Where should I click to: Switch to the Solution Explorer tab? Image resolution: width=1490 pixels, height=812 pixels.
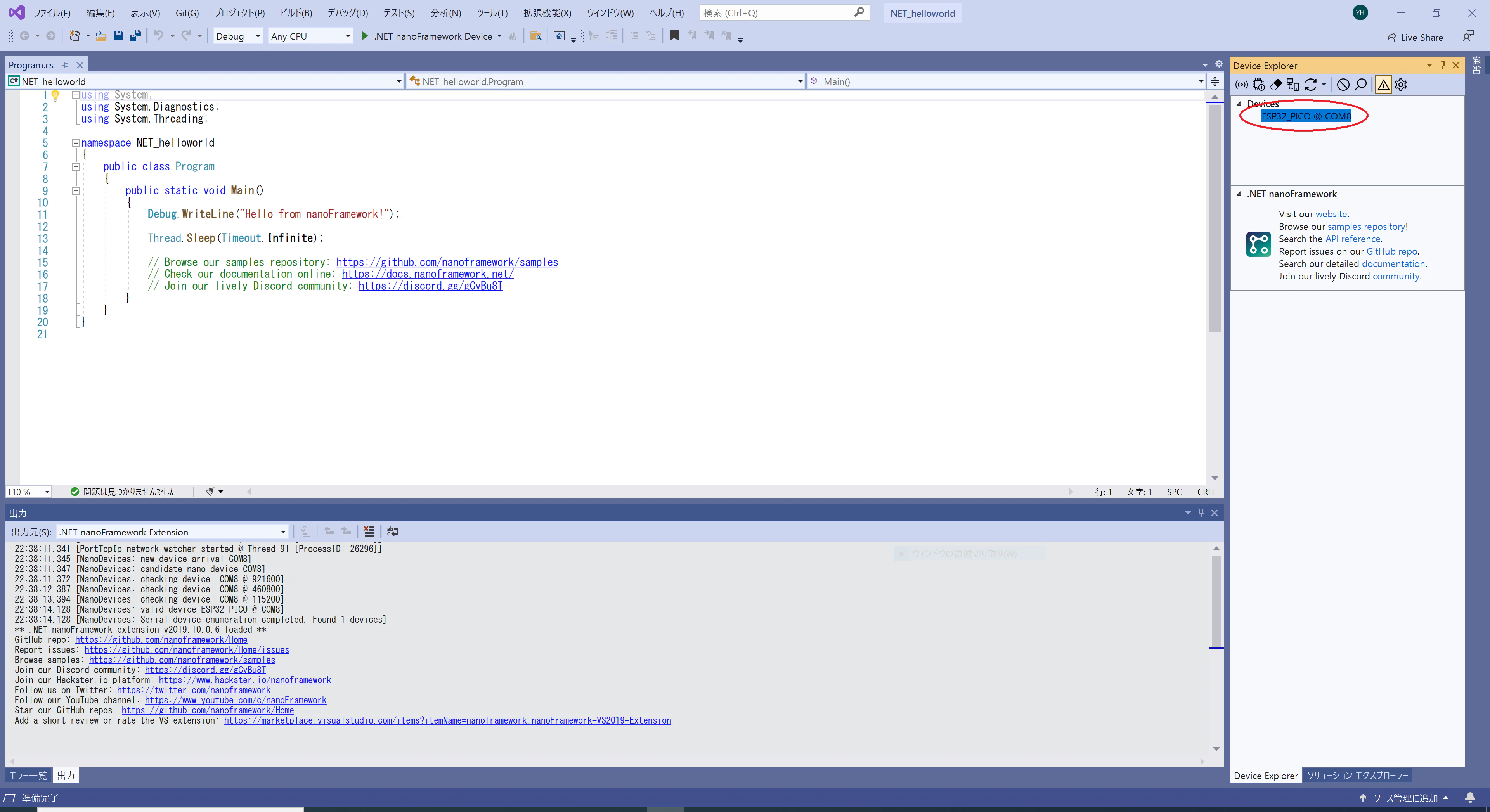tap(1357, 775)
